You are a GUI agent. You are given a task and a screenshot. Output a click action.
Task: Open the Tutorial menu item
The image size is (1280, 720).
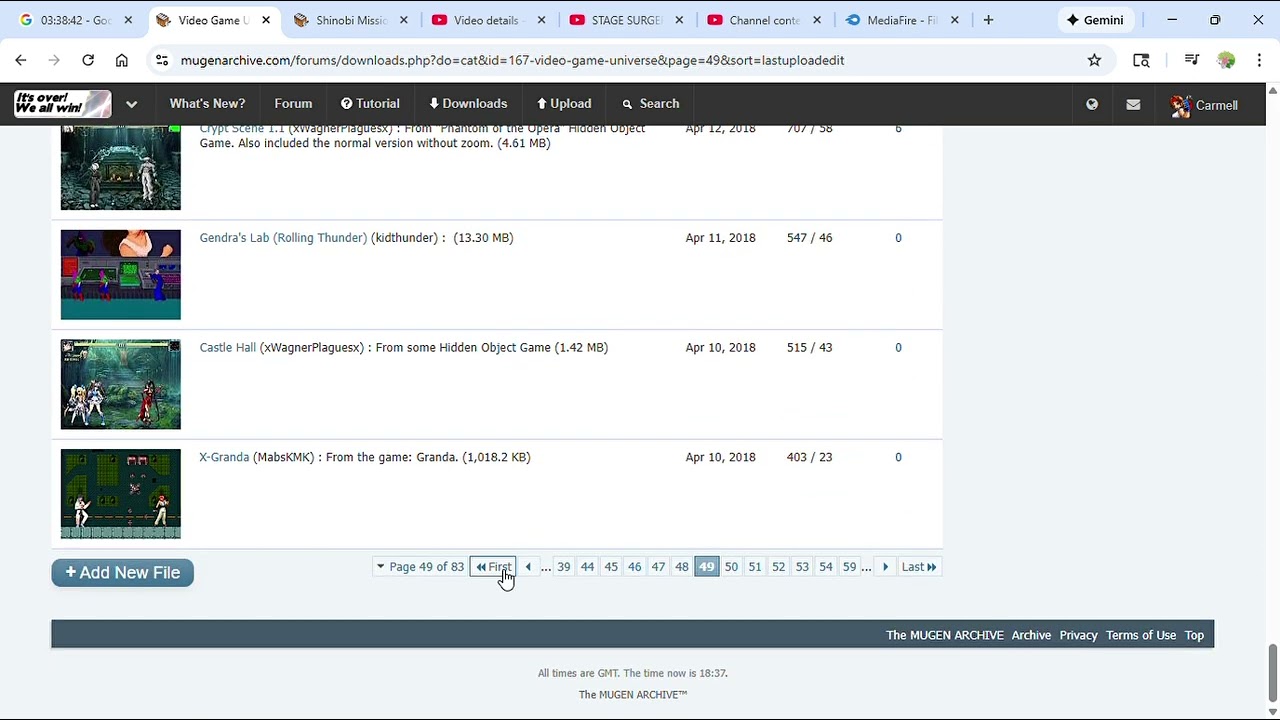[x=370, y=104]
